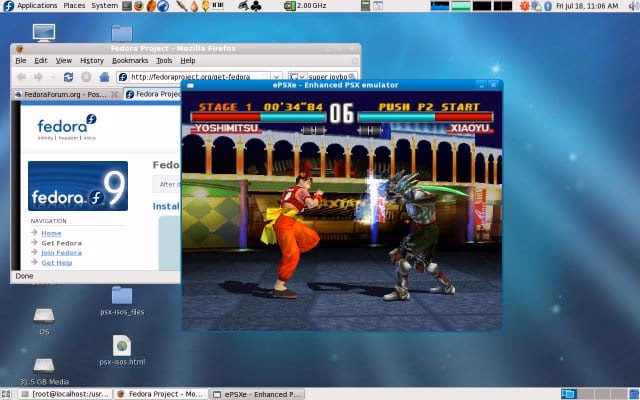The height and width of the screenshot is (400, 640).
Task: Open the calculator launcher in top panel
Action: pos(365,6)
